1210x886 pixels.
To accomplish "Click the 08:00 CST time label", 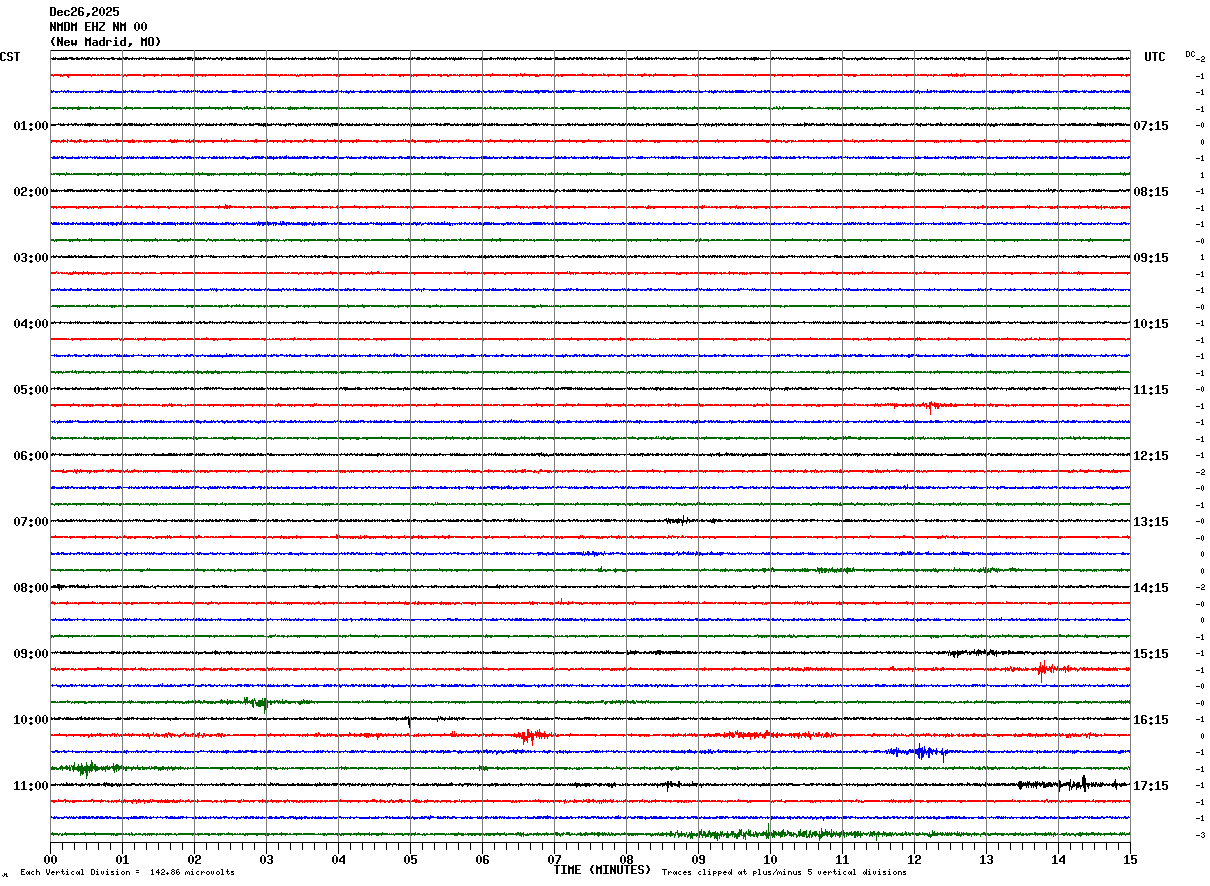I will [30, 588].
